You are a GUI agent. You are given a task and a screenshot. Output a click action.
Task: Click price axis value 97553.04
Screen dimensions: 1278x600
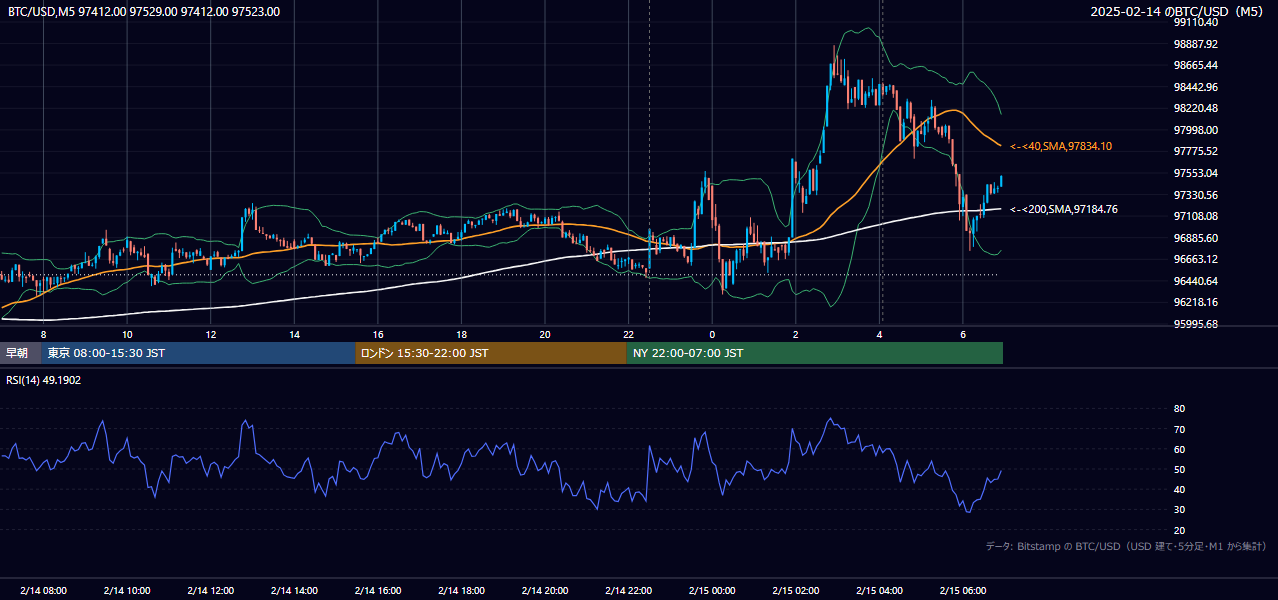(x=1196, y=173)
